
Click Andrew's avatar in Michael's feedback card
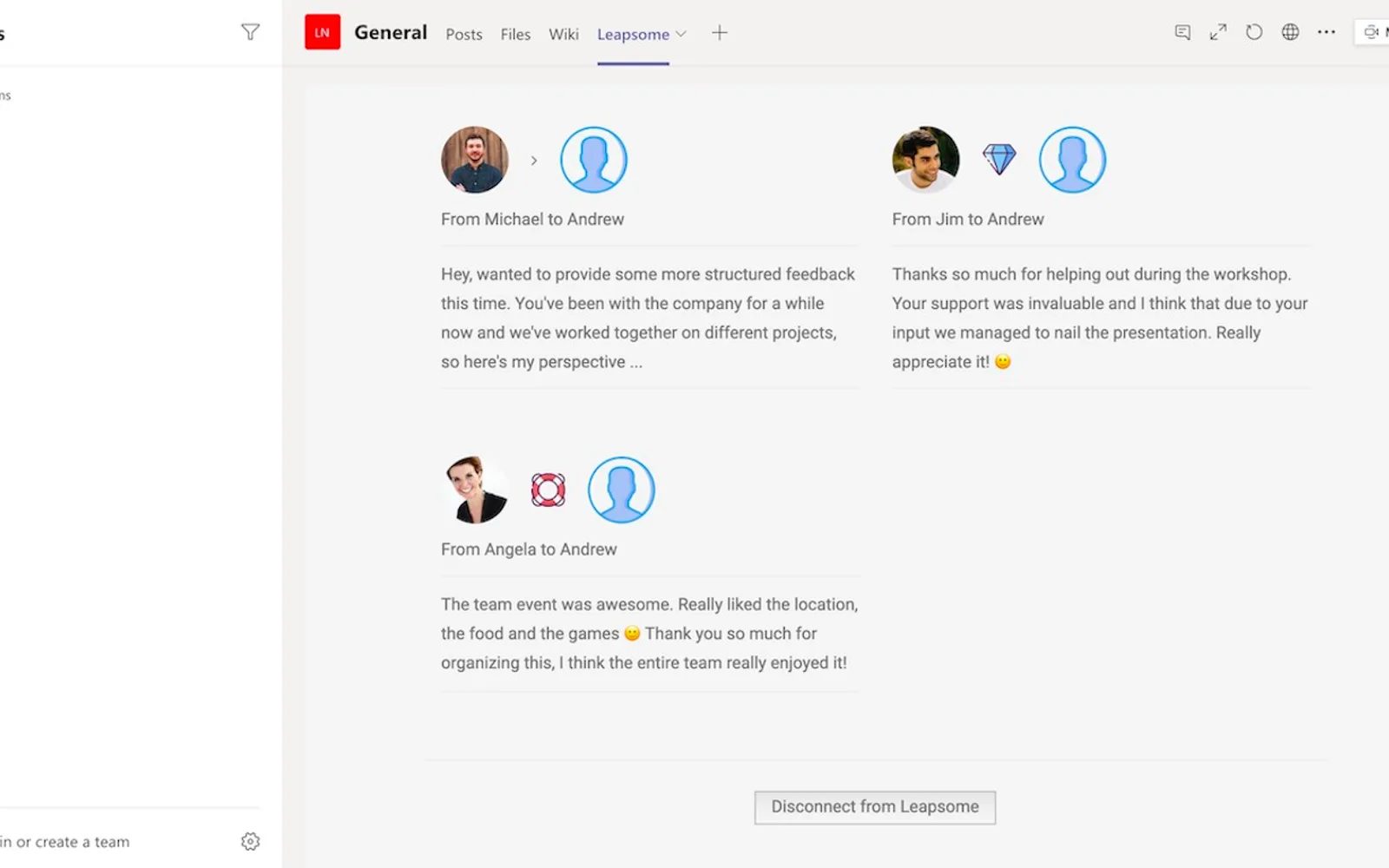point(594,160)
